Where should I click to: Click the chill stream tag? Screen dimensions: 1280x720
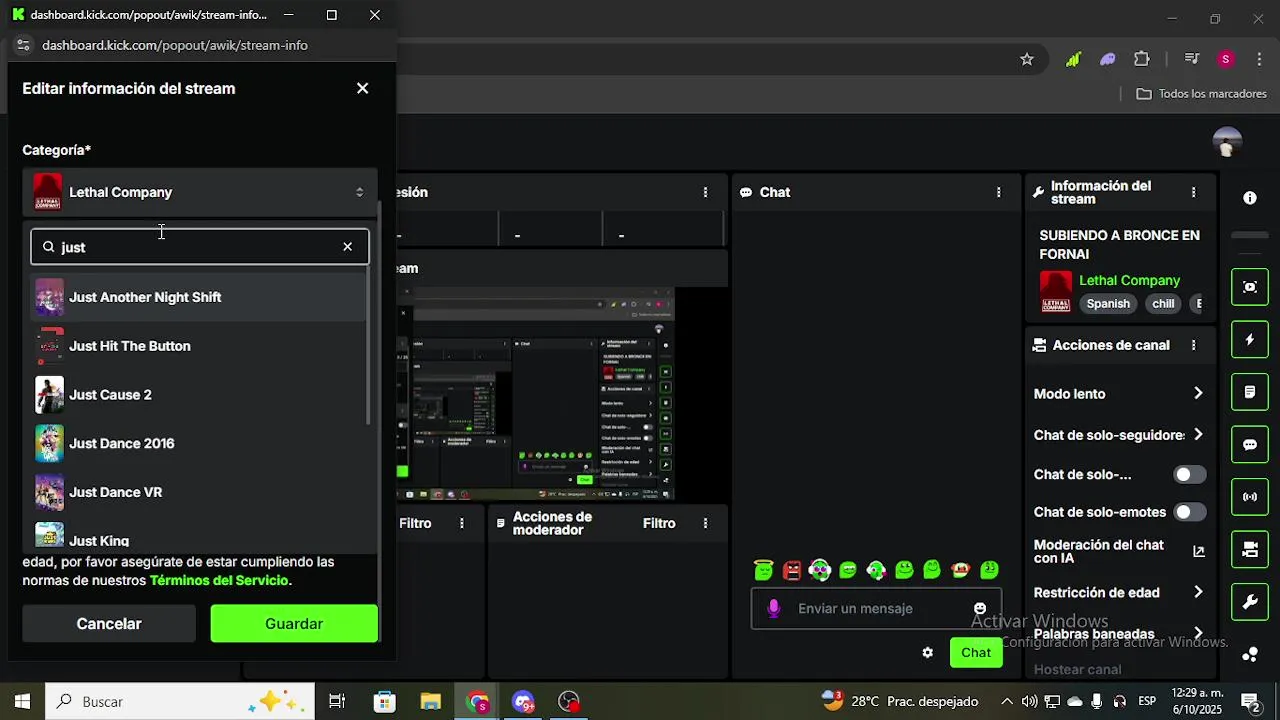[1163, 304]
